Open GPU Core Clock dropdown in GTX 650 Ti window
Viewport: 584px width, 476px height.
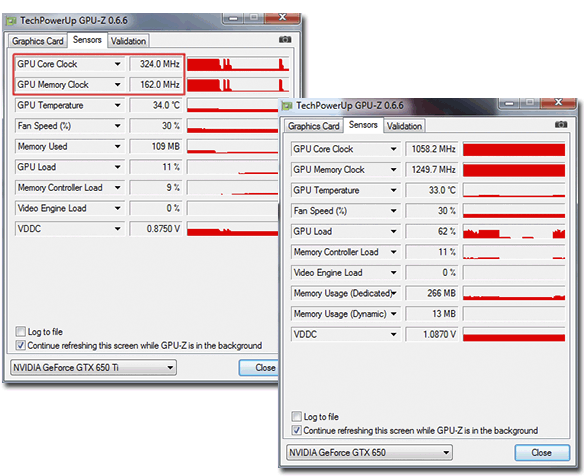[x=117, y=64]
